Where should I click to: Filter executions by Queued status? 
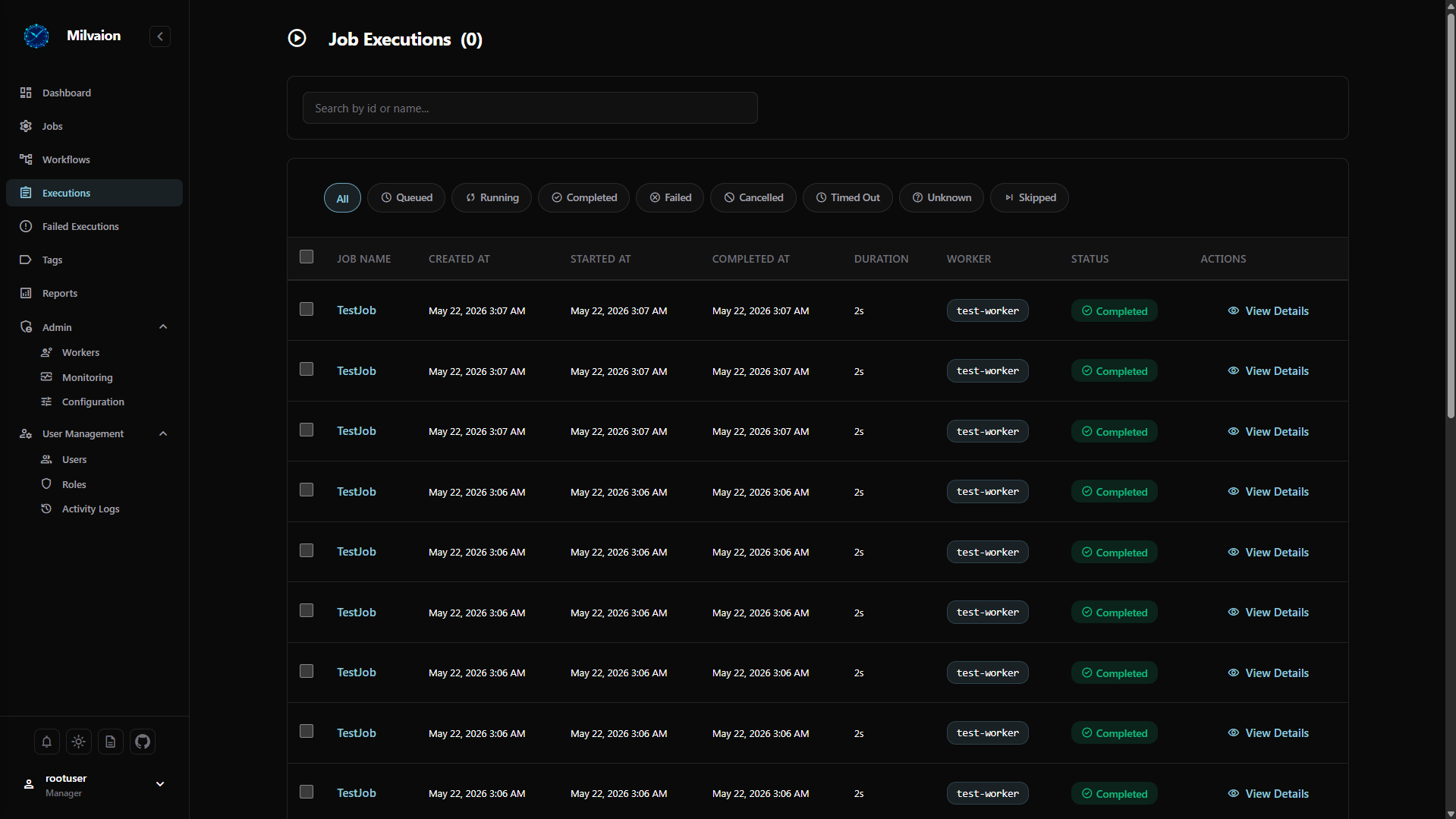[x=406, y=198]
